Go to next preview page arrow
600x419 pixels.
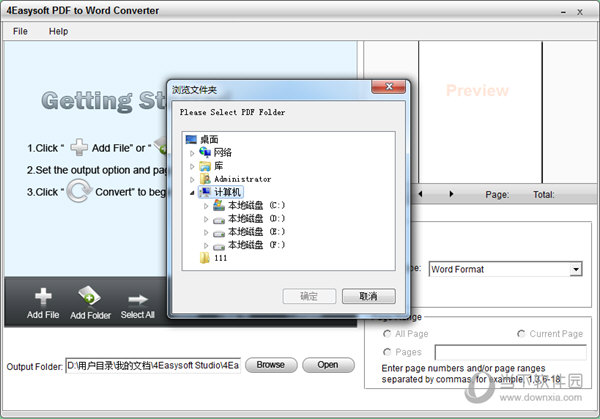point(451,194)
